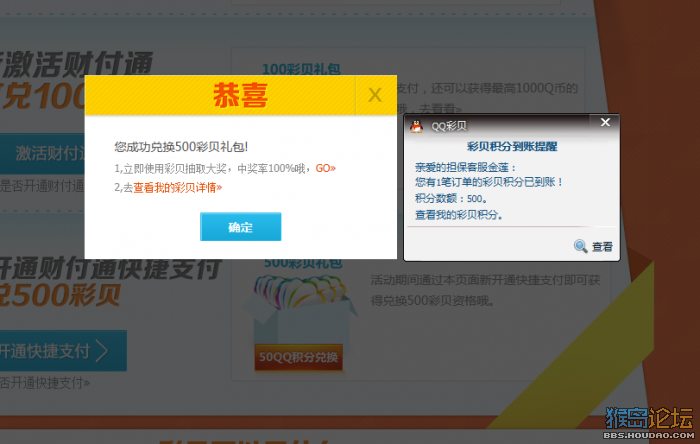Click the dimmed 激活财付通 button

[x=42, y=154]
